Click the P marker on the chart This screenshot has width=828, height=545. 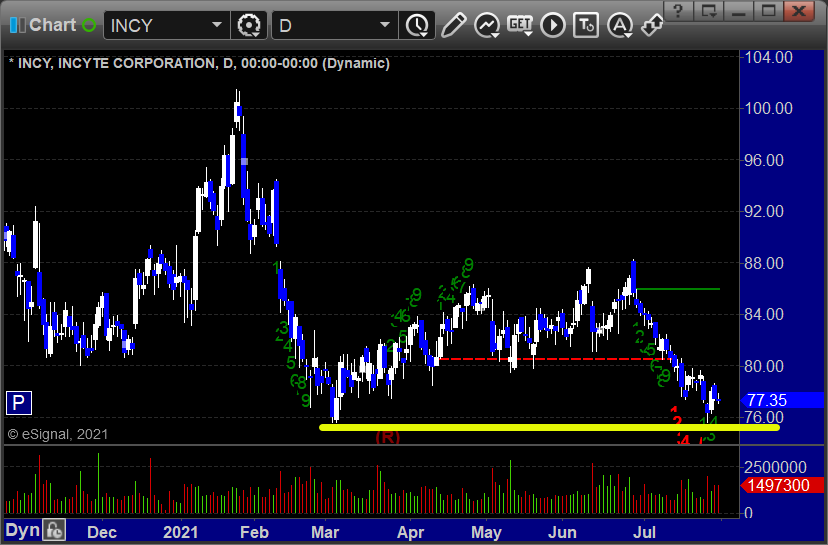coord(18,403)
